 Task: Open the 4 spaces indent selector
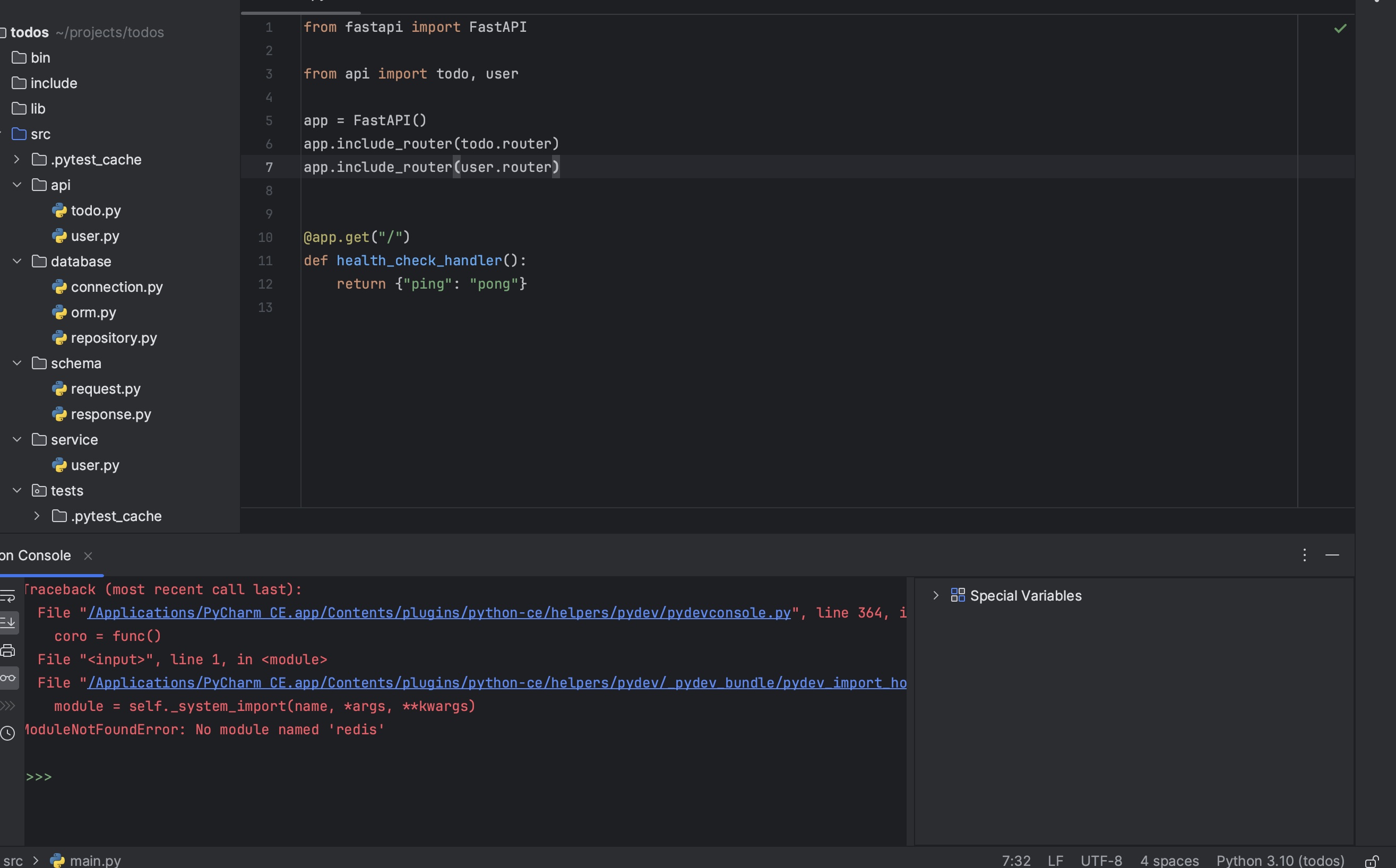tap(1169, 861)
